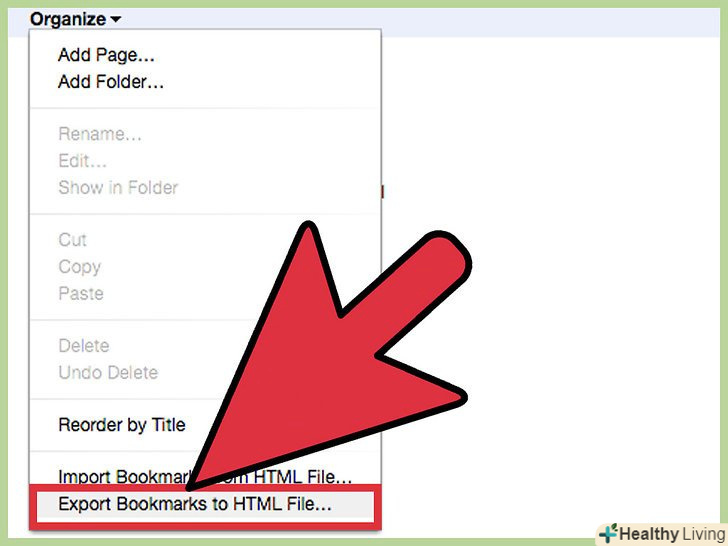
Task: Click Copy in the menu
Action: [79, 267]
